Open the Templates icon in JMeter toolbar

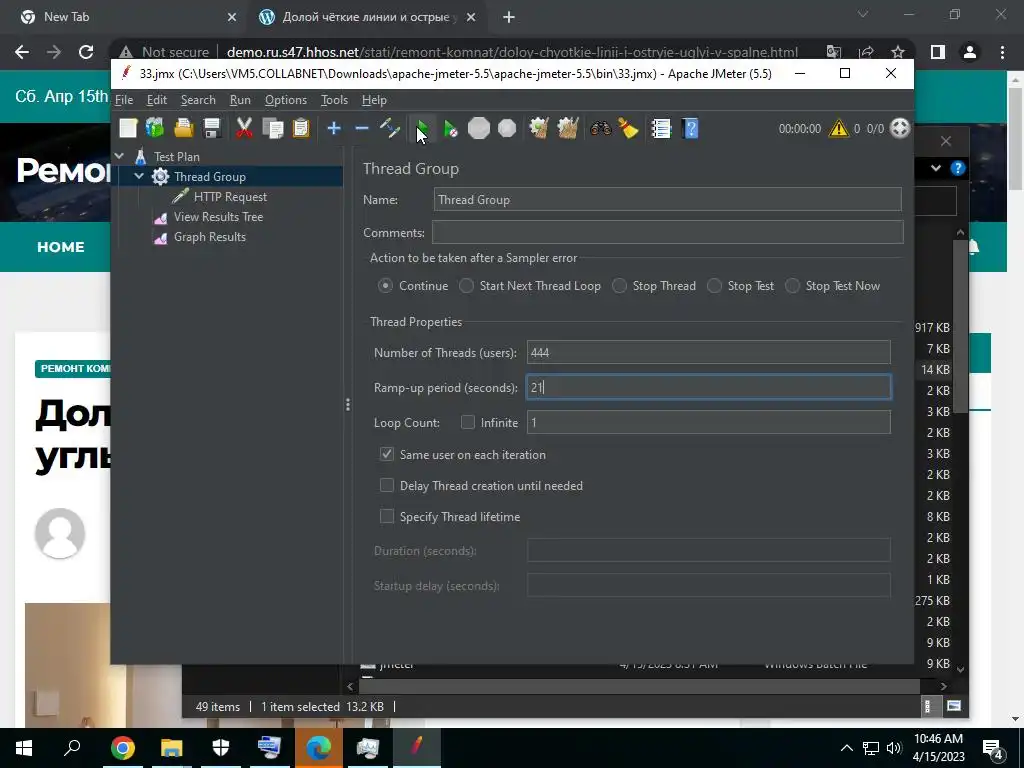(x=155, y=128)
